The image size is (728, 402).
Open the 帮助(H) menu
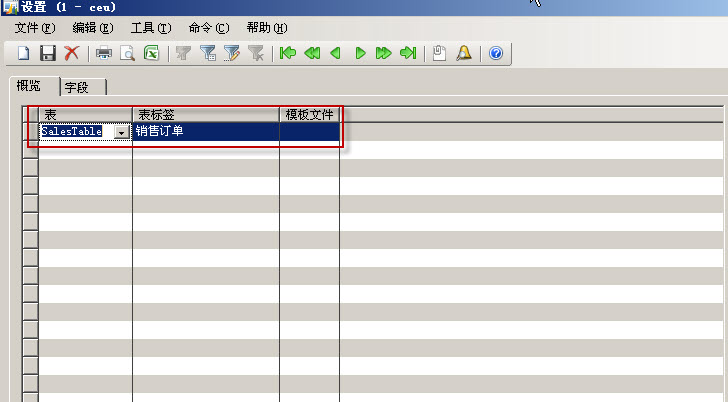267,28
